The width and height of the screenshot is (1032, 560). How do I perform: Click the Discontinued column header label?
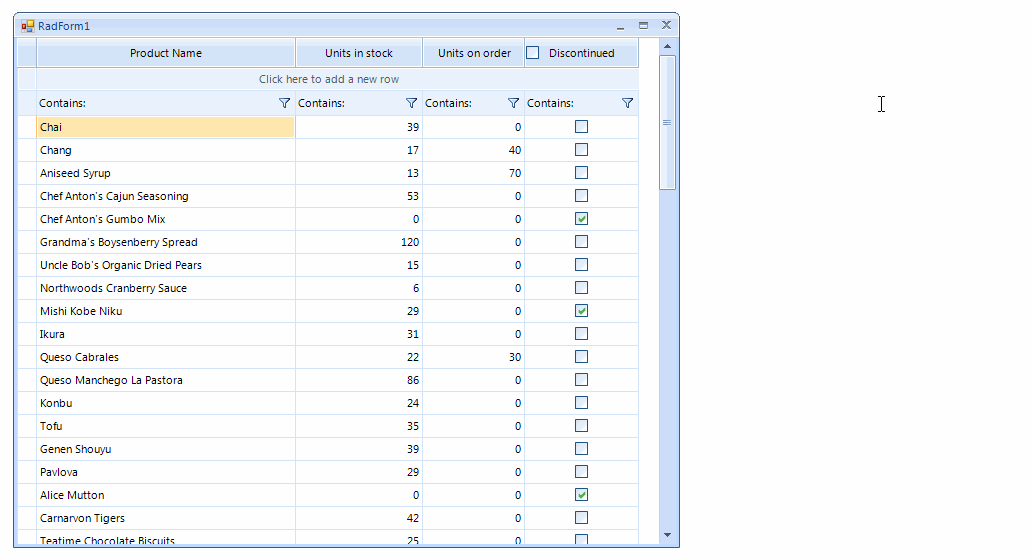click(x=582, y=53)
